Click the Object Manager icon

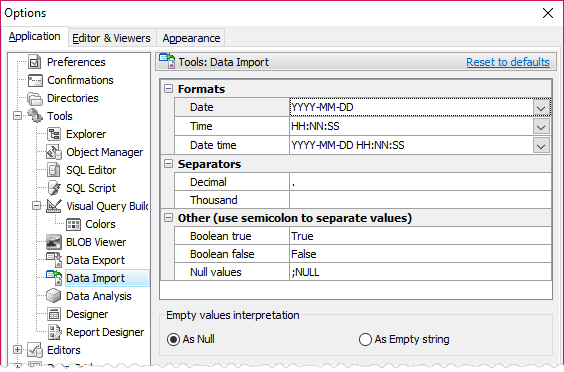click(54, 152)
